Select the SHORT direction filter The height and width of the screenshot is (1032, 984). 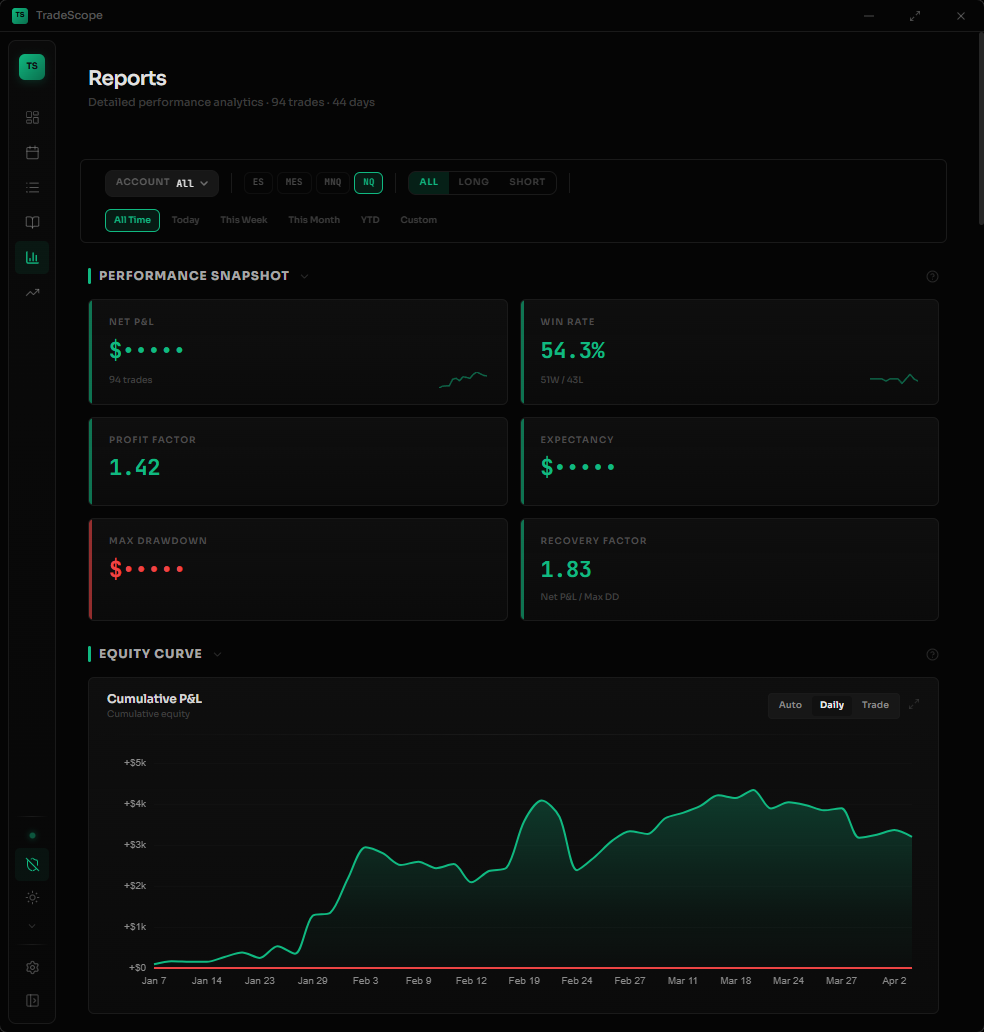coord(527,182)
